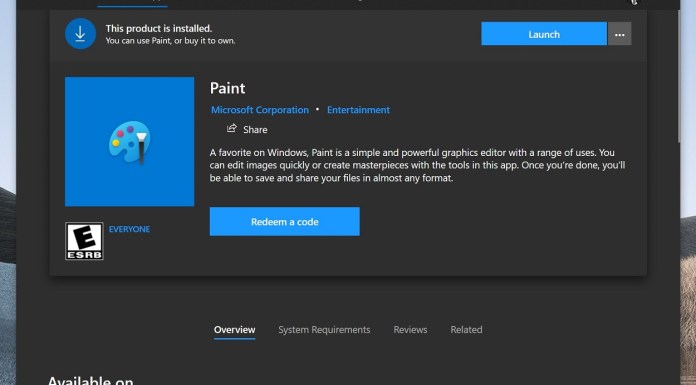Click the Paint palette app tile
696x385 pixels.
click(x=130, y=142)
